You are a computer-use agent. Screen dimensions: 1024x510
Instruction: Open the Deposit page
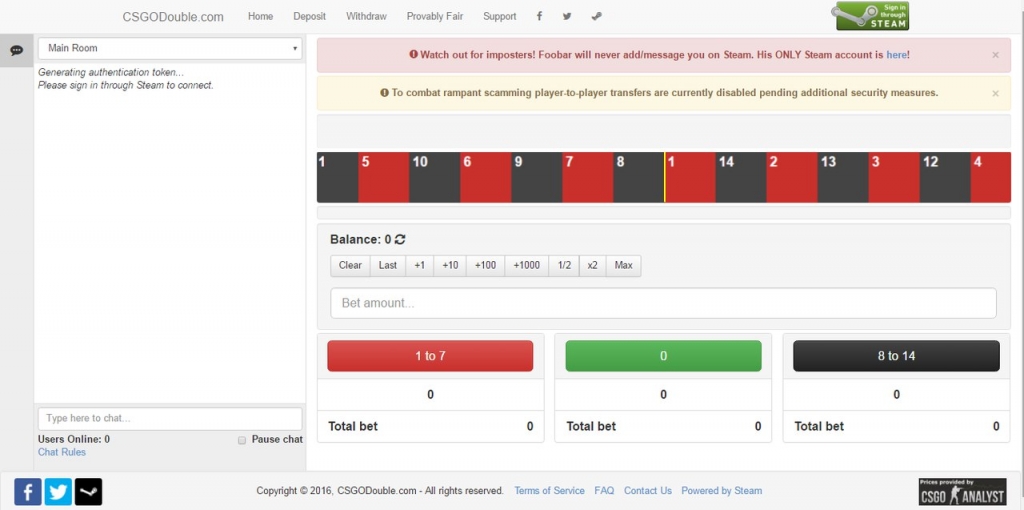tap(310, 16)
